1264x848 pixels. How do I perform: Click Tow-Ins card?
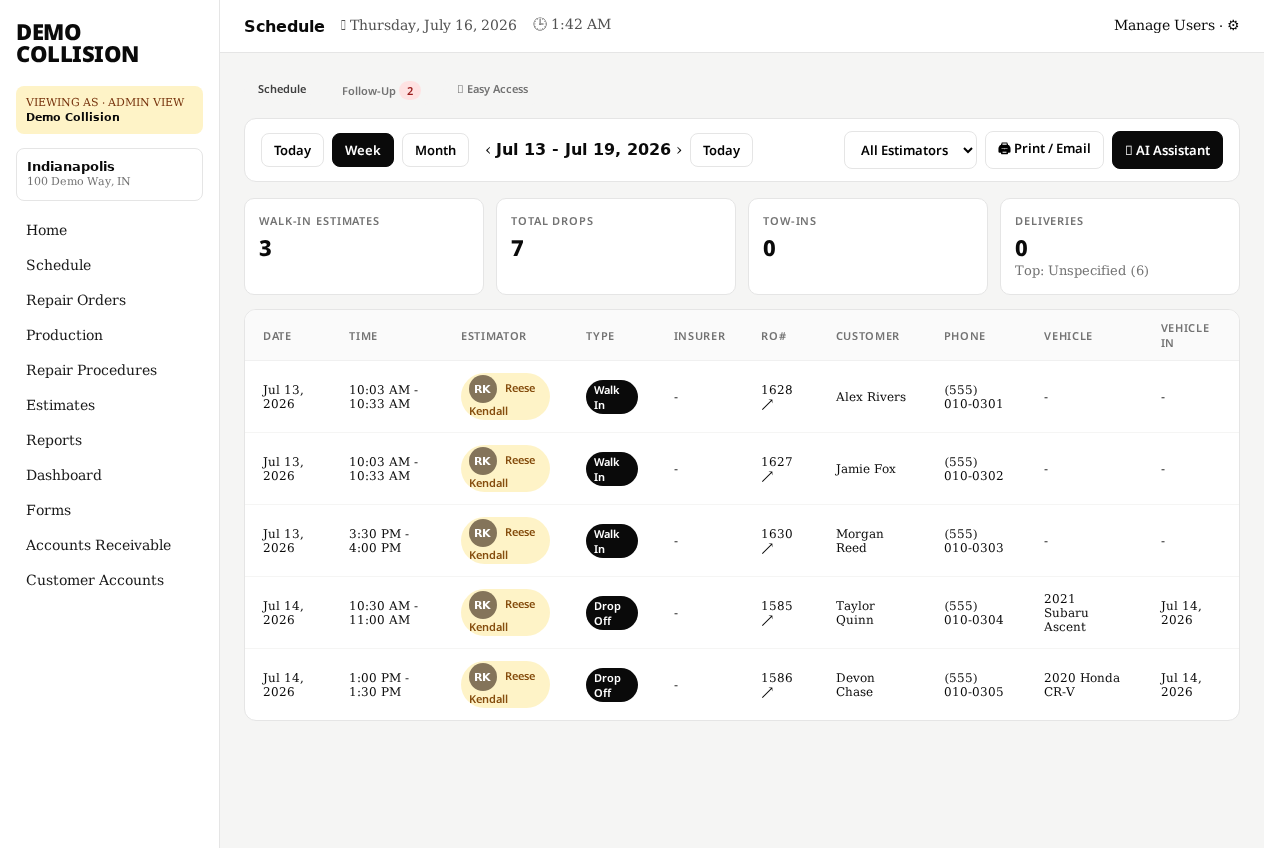(868, 247)
